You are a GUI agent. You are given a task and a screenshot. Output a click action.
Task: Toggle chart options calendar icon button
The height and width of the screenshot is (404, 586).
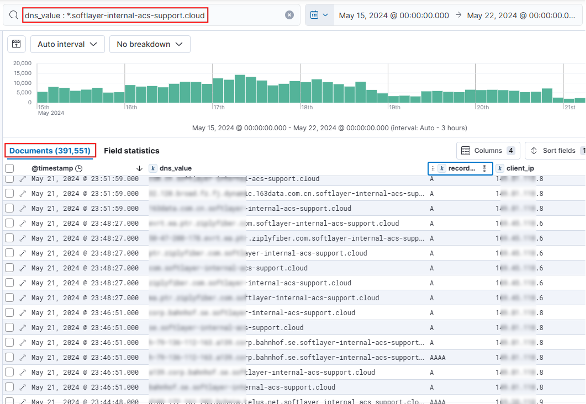tap(16, 44)
